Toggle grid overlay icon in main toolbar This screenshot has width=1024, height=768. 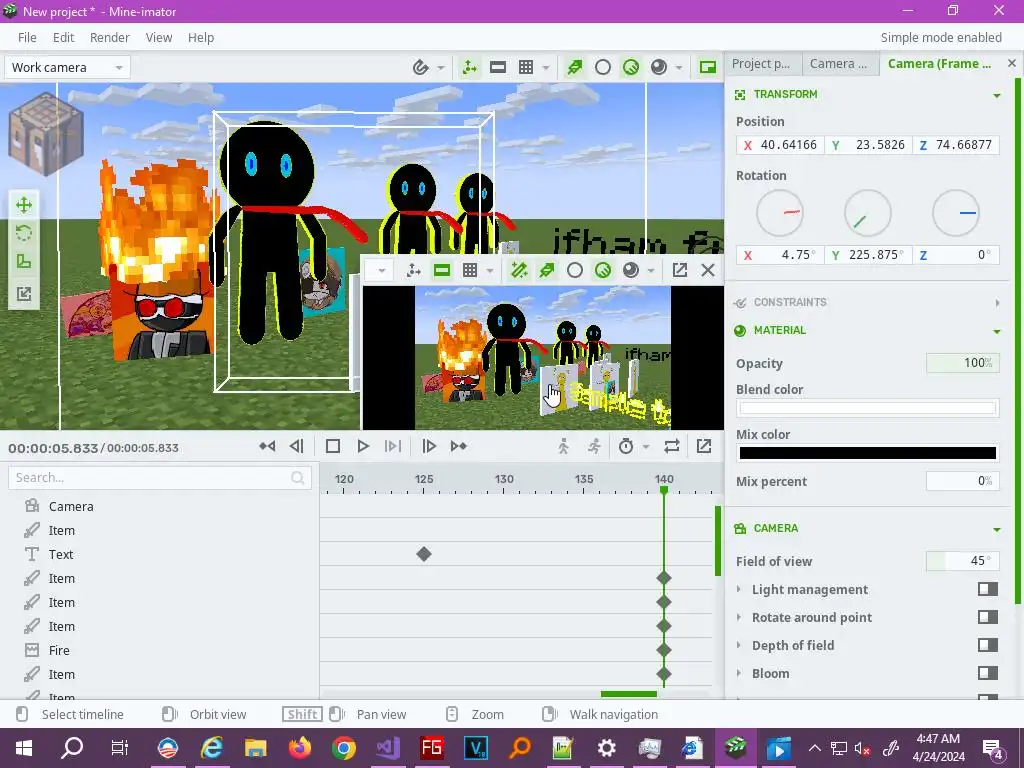coord(526,67)
